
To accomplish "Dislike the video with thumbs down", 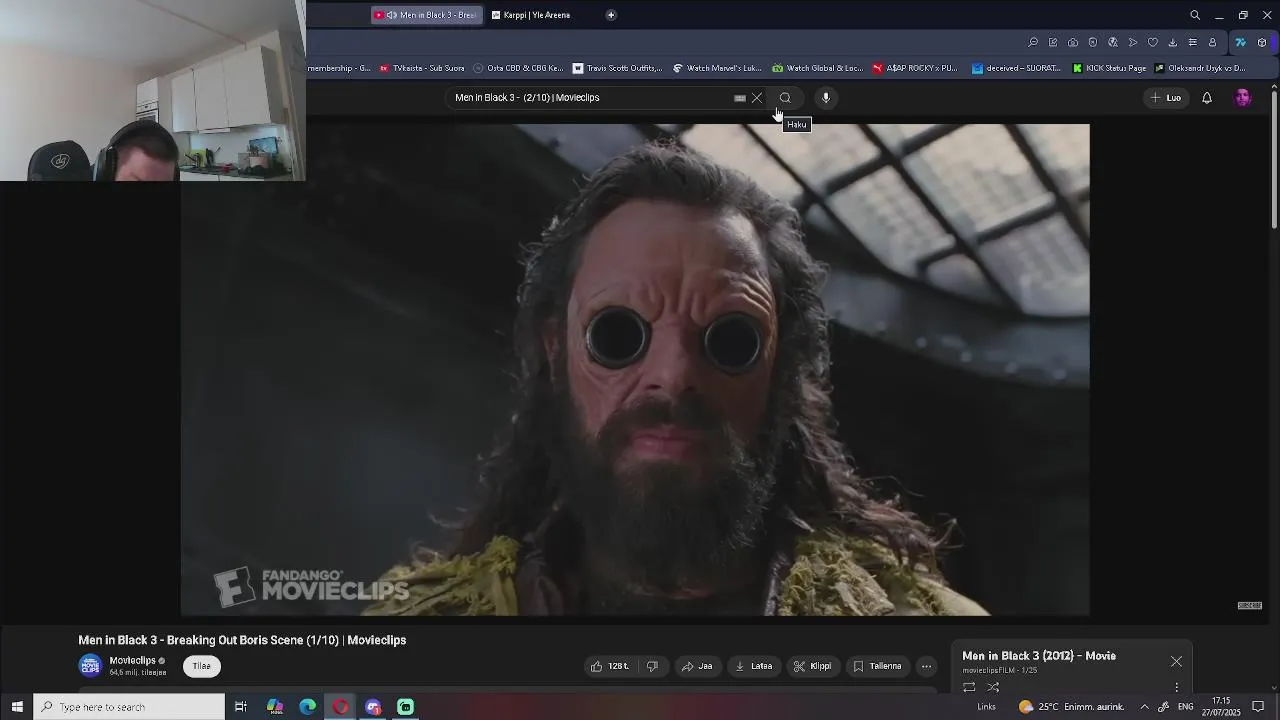I will [x=652, y=666].
